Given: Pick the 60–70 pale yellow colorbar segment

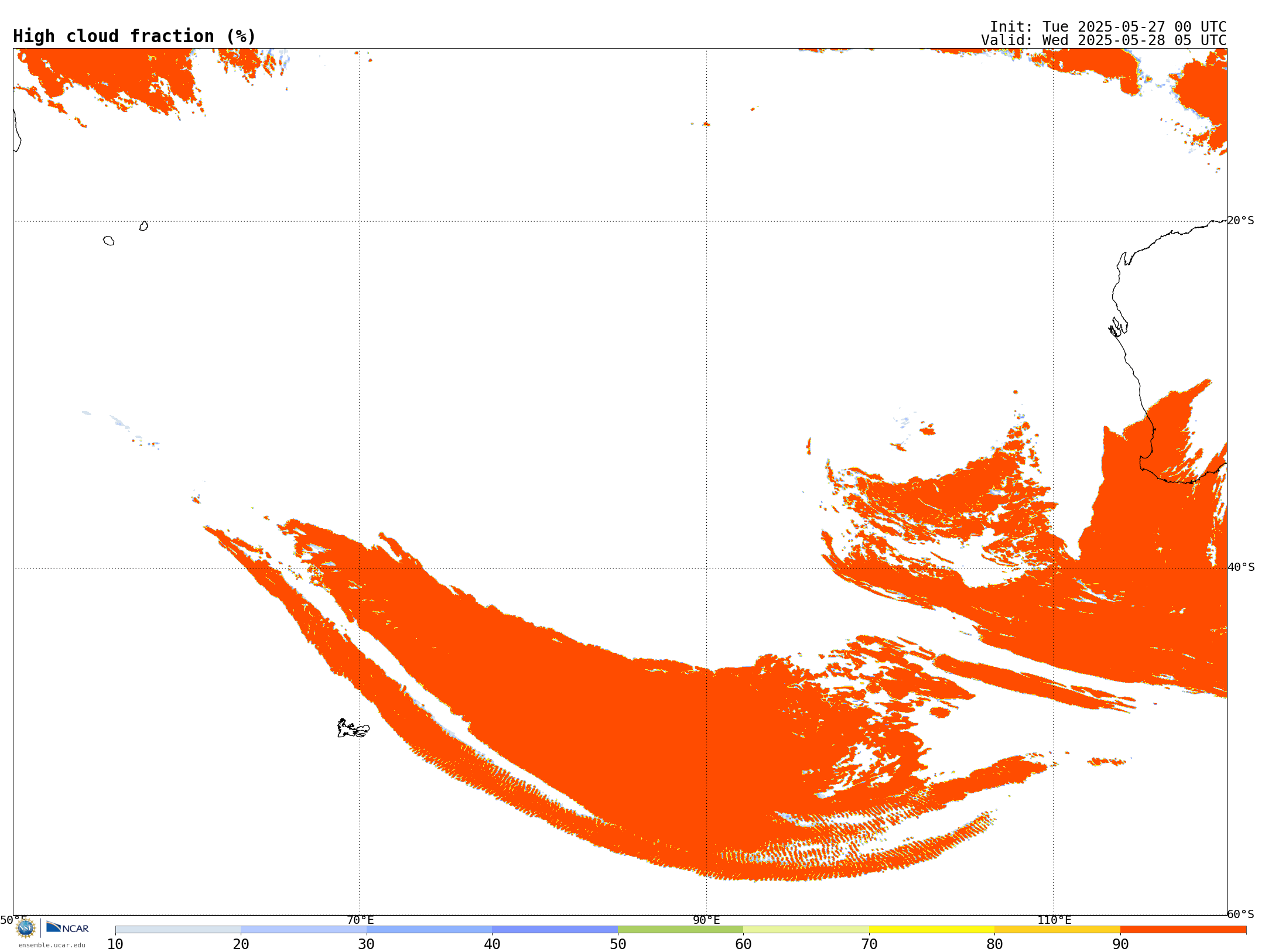Looking at the screenshot, I should point(806,930).
